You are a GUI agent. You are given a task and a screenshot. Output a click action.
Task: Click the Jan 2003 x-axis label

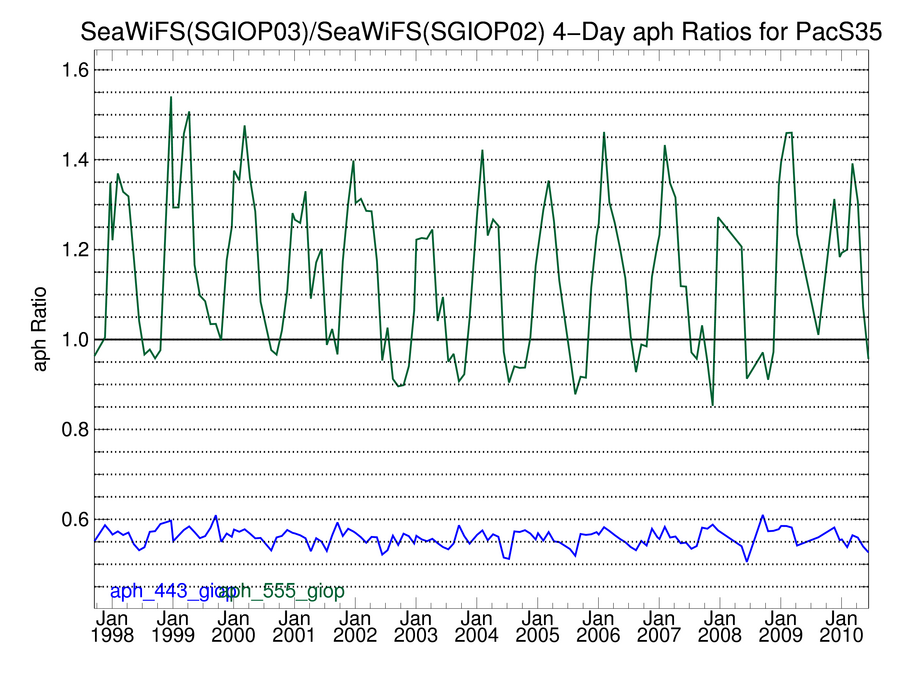pyautogui.click(x=416, y=627)
